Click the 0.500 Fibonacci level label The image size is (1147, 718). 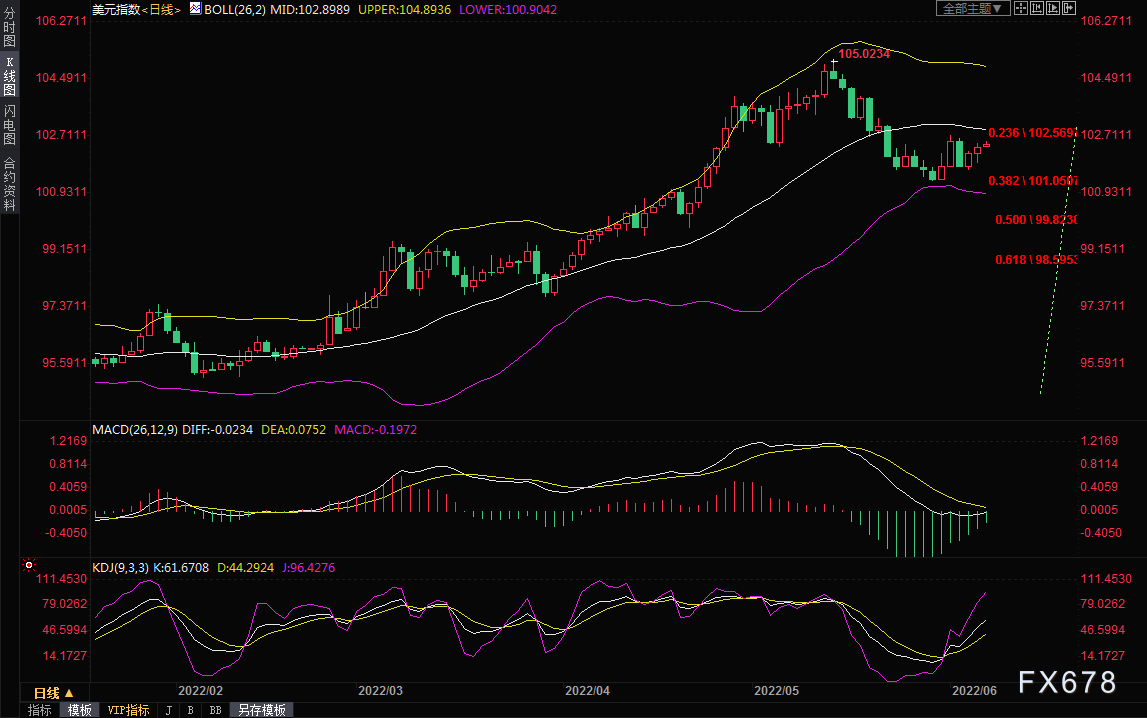coord(1036,220)
